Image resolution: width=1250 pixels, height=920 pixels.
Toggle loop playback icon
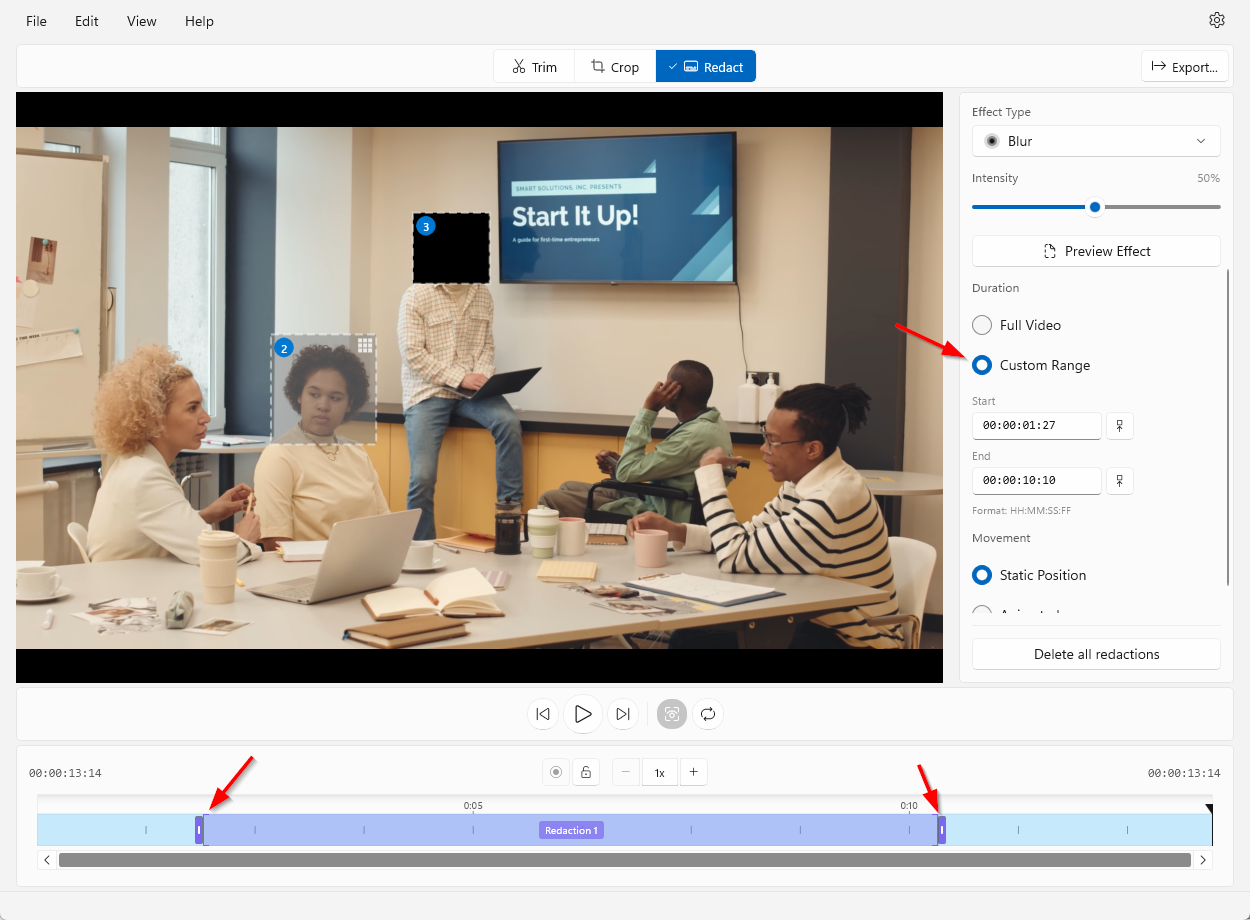coord(708,714)
